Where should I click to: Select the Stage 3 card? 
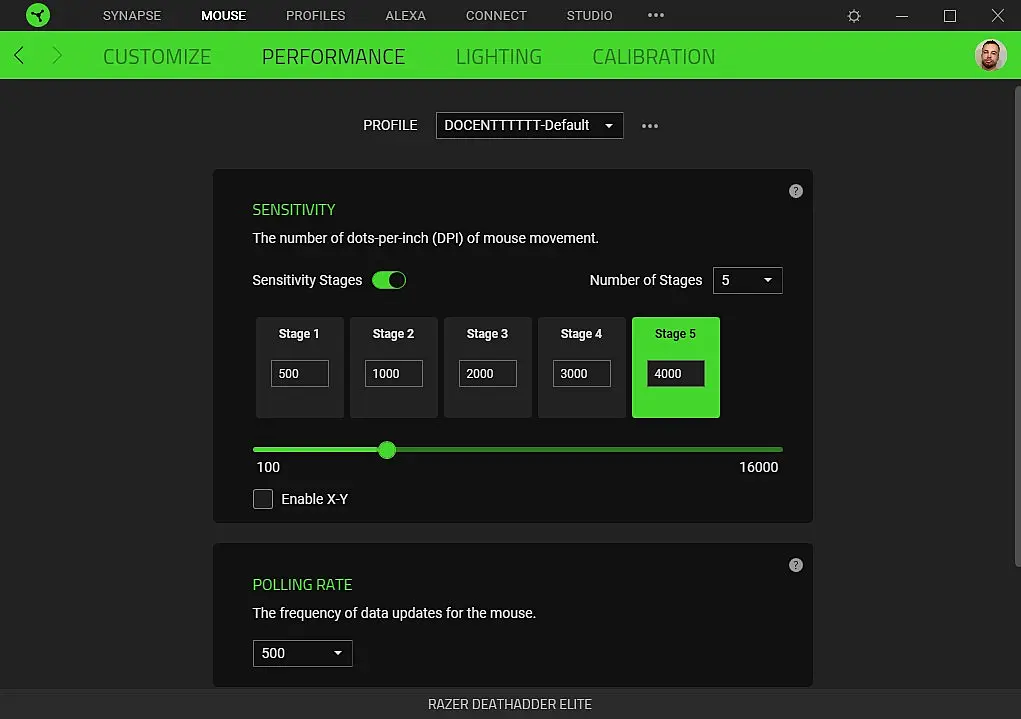point(488,367)
